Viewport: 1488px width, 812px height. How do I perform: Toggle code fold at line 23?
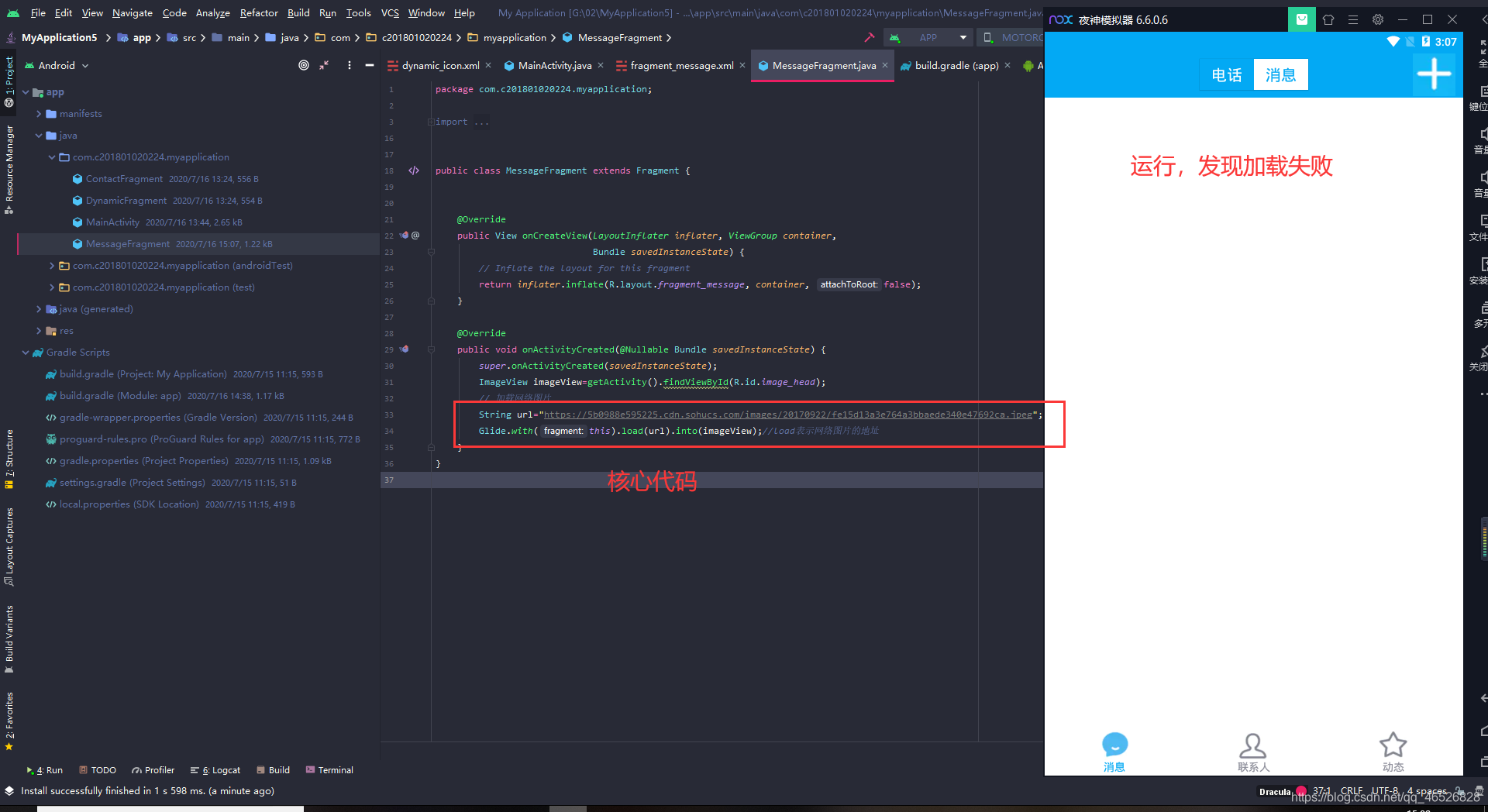point(431,252)
